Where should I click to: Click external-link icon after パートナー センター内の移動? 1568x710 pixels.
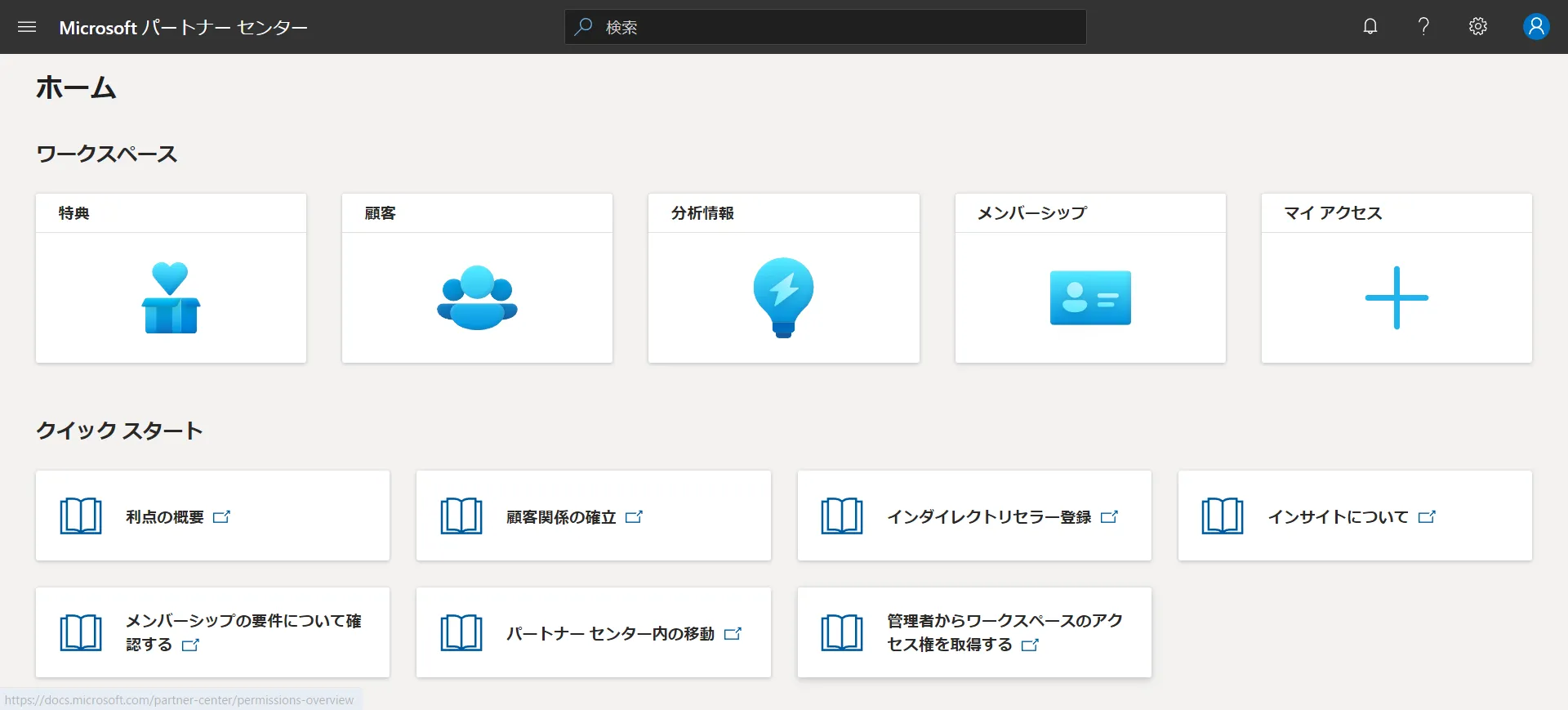[733, 633]
